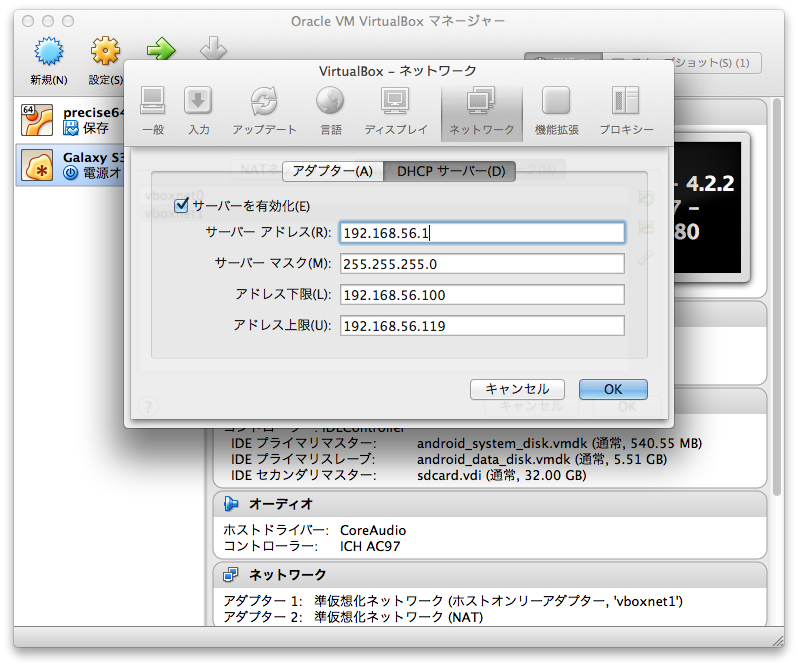This screenshot has width=798, height=667.
Task: Open the アップデート (Update) preferences icon
Action: coord(264,111)
